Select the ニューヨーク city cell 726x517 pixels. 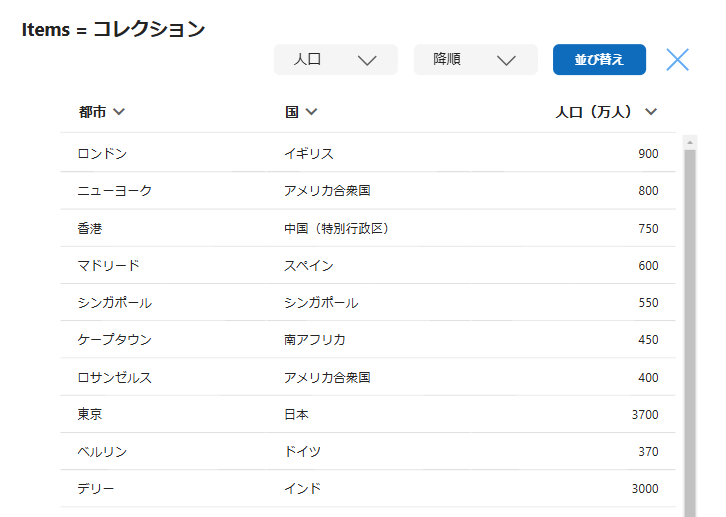pyautogui.click(x=114, y=191)
